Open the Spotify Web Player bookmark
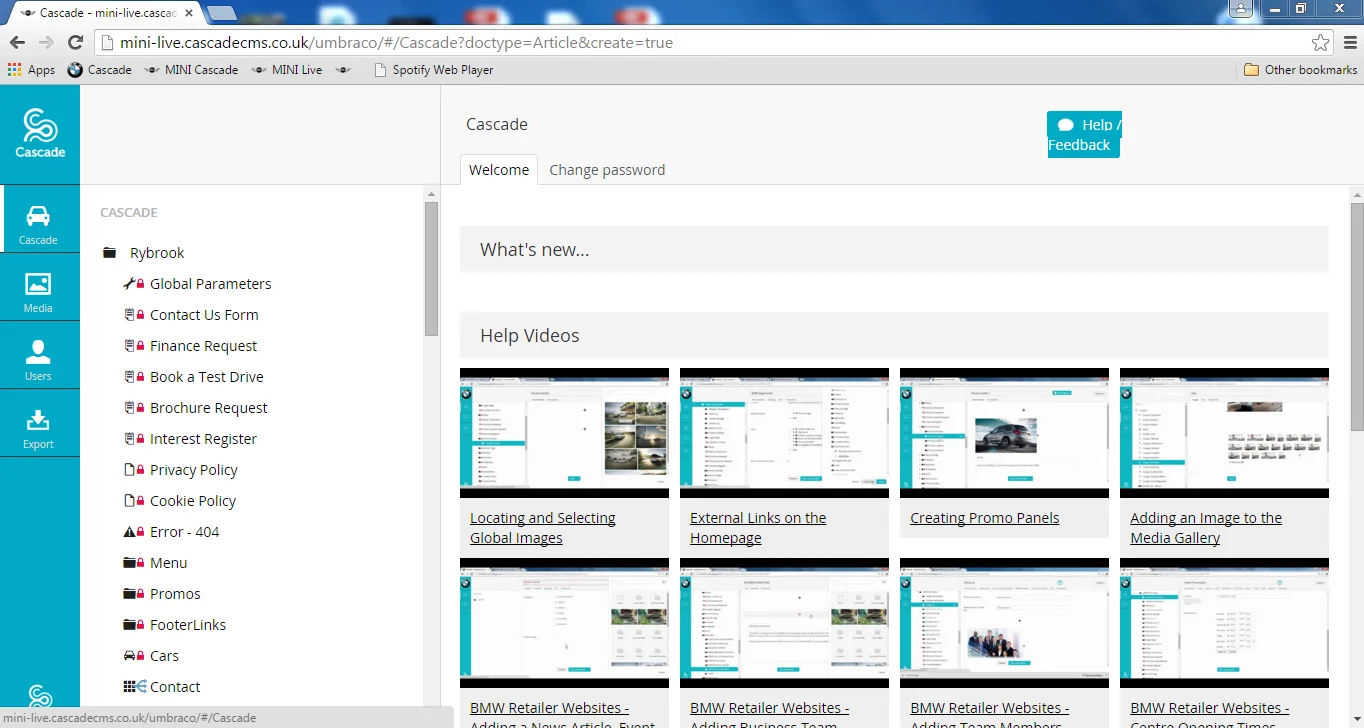Image resolution: width=1364 pixels, height=728 pixels. click(x=433, y=70)
